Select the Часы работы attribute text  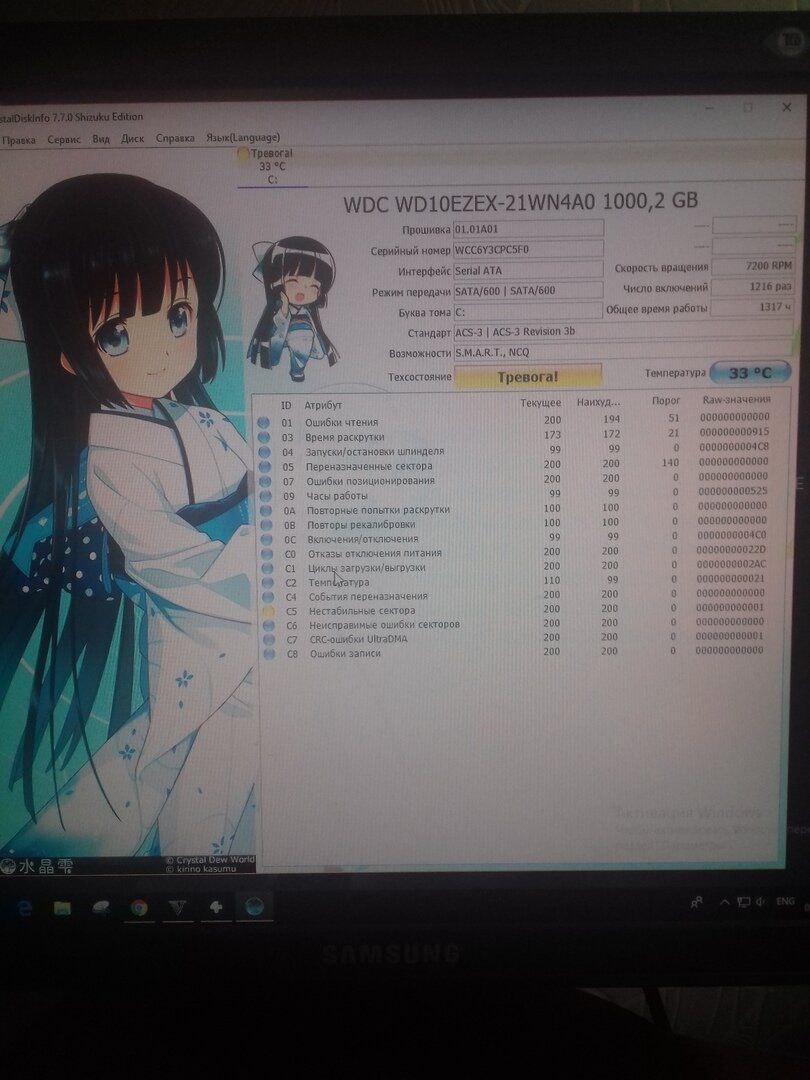tap(337, 496)
